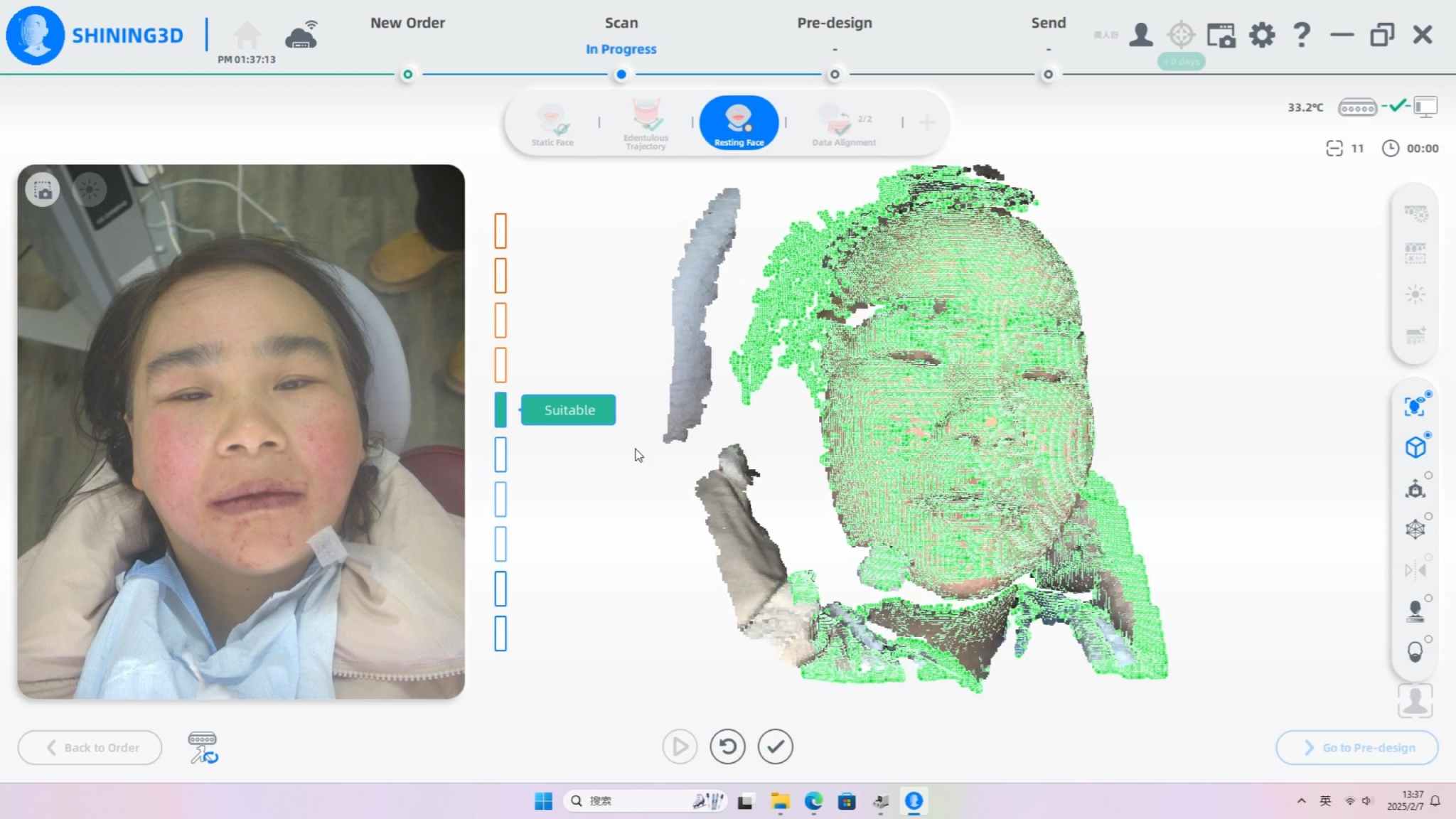
Task: Open screenshot capture tool in header
Action: click(1221, 35)
